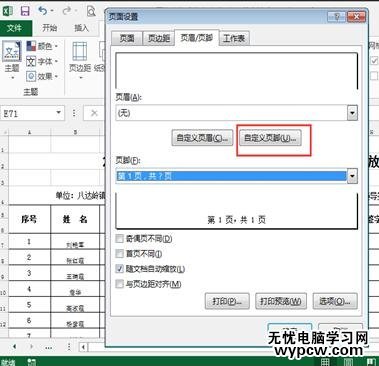Open the 字体 theme fonts option
The height and width of the screenshot is (366, 379).
(41, 61)
